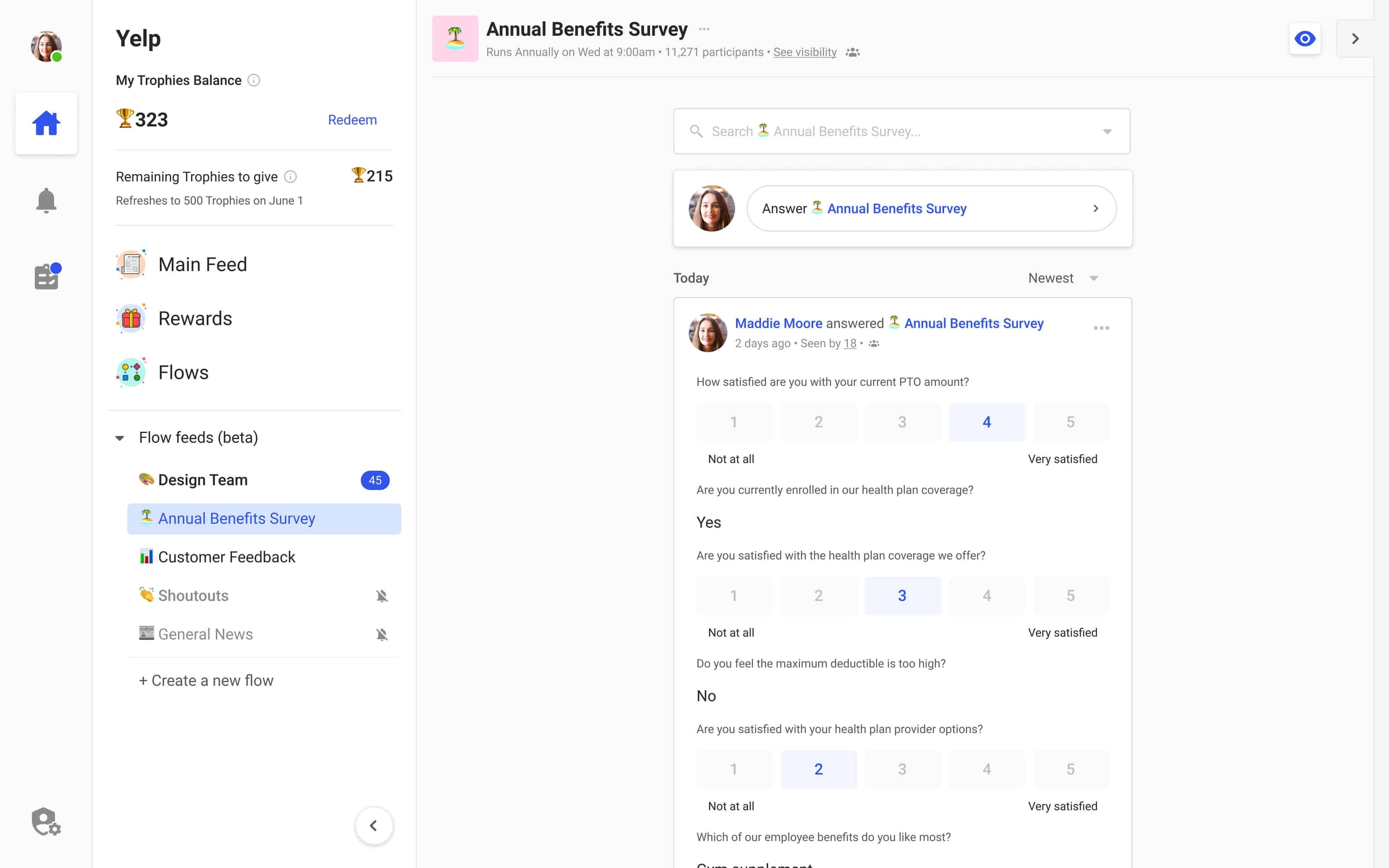Toggle preview mode with the eye icon
The height and width of the screenshot is (868, 1389).
(1305, 39)
